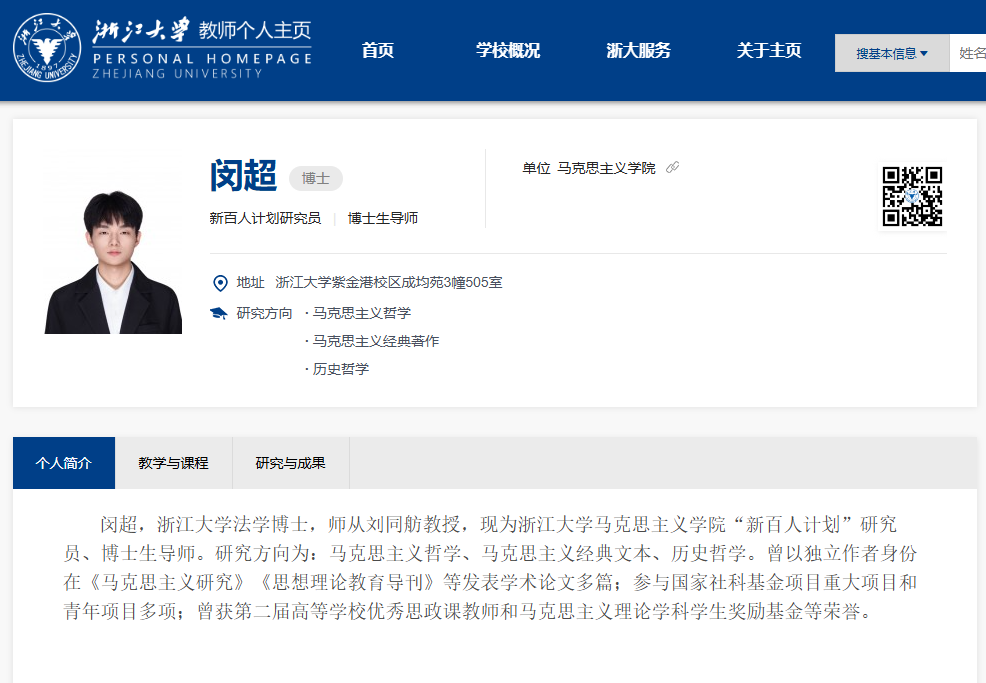
Task: Click the 博士 badge next to the name
Action: (x=316, y=179)
